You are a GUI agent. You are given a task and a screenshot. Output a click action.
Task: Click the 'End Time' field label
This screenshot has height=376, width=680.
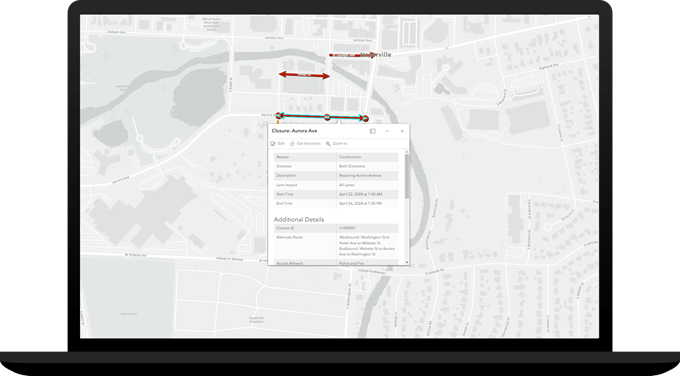tap(284, 203)
